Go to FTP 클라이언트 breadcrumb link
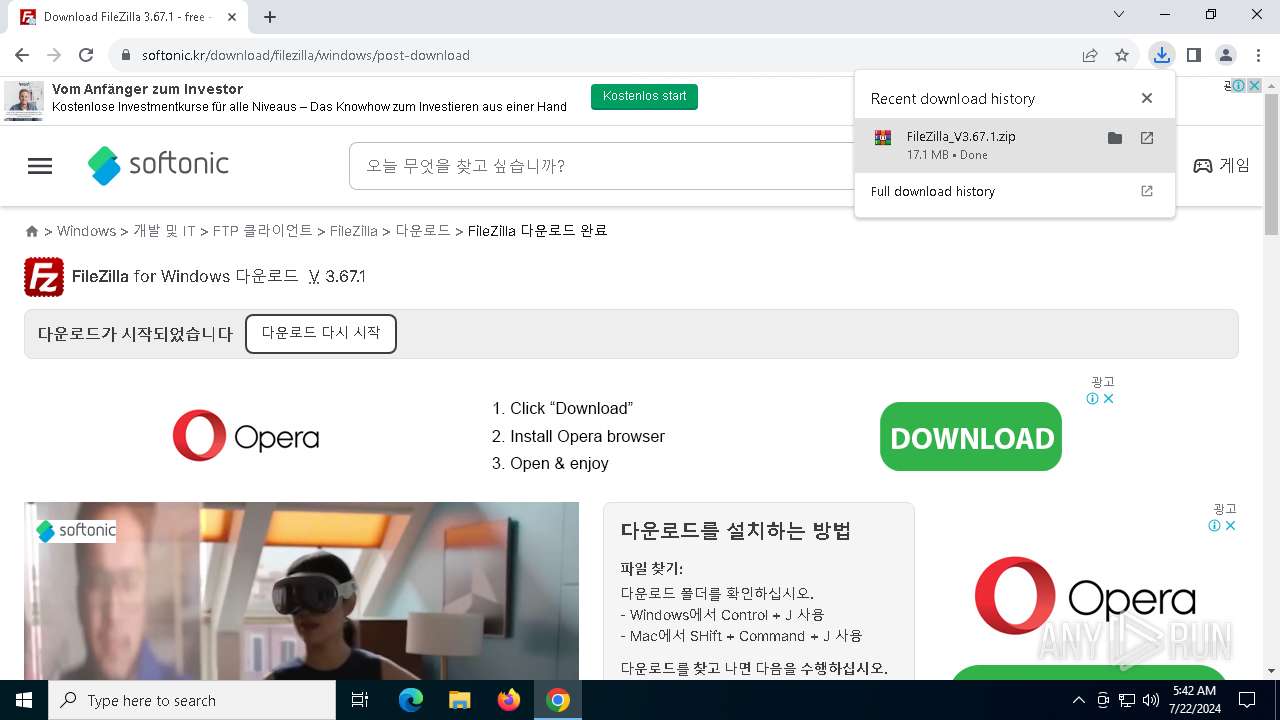This screenshot has width=1280, height=720. click(x=262, y=231)
